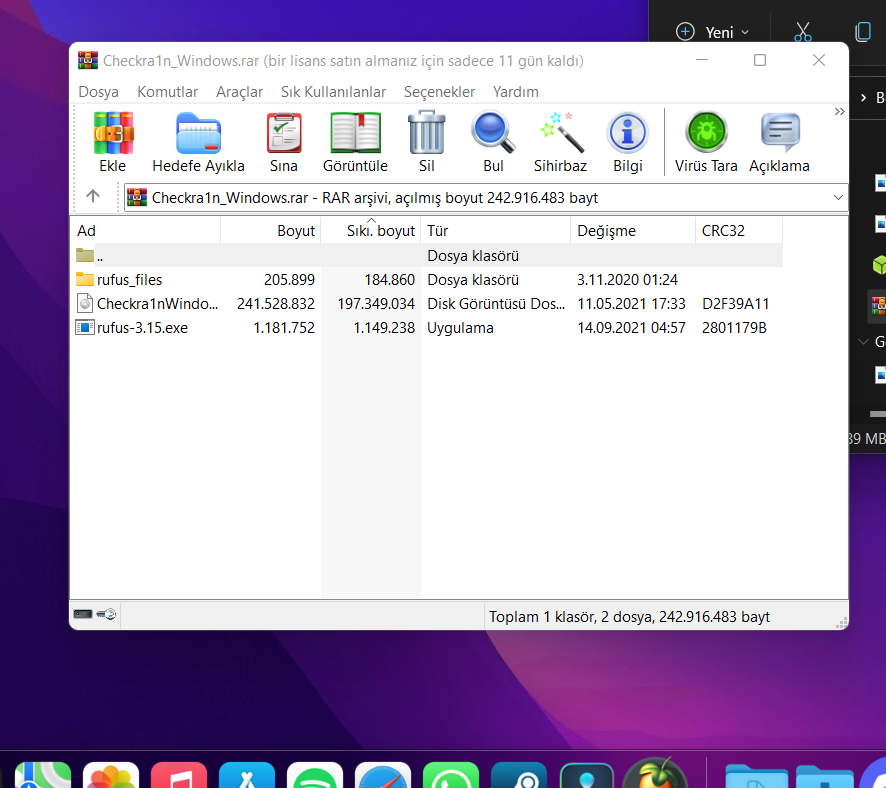Image resolution: width=886 pixels, height=788 pixels.
Task: Click the archive path input field
Action: click(486, 197)
